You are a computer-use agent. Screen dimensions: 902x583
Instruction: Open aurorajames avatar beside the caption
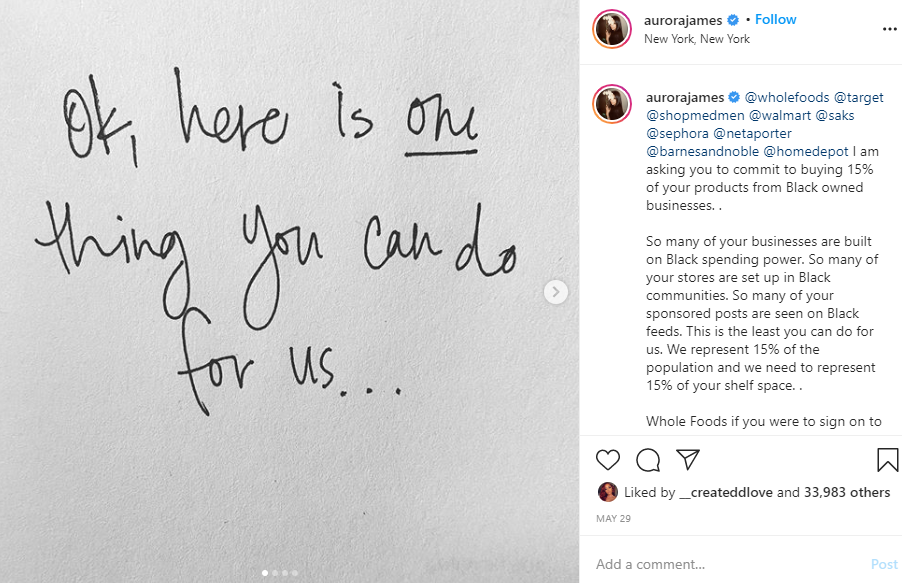tap(612, 104)
